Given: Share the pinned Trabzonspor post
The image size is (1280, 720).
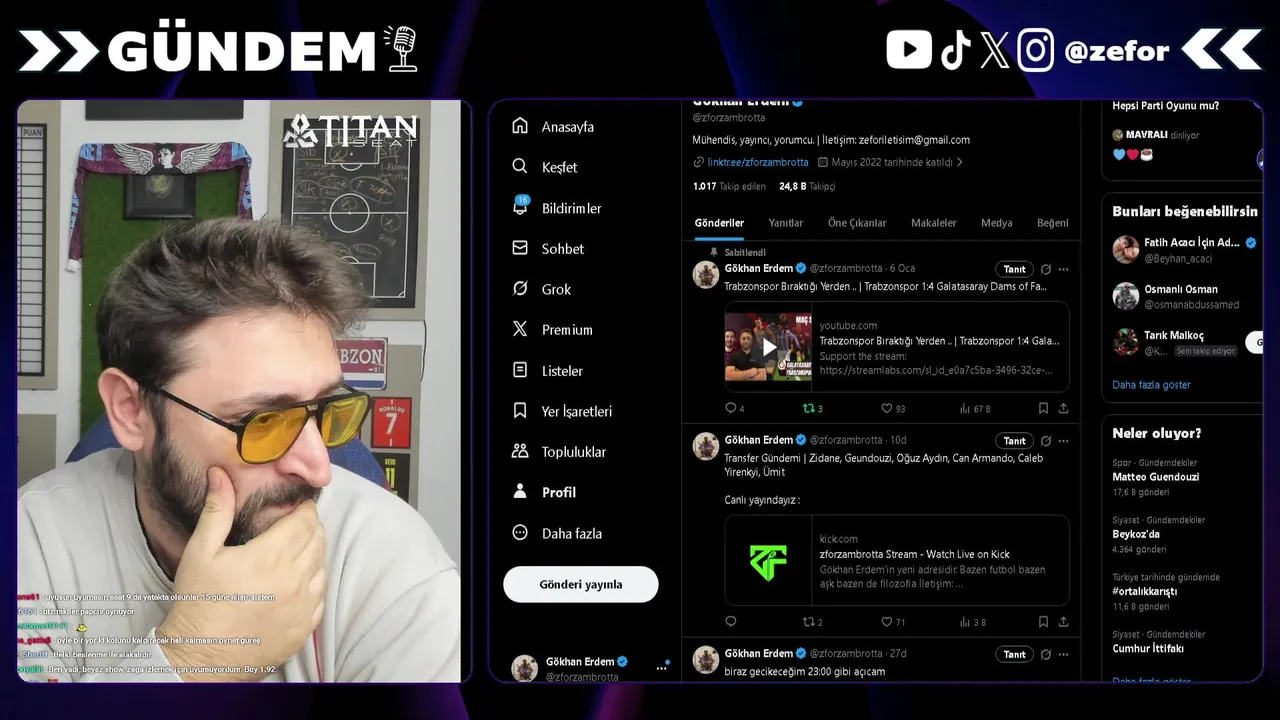Looking at the screenshot, I should coord(1063,408).
